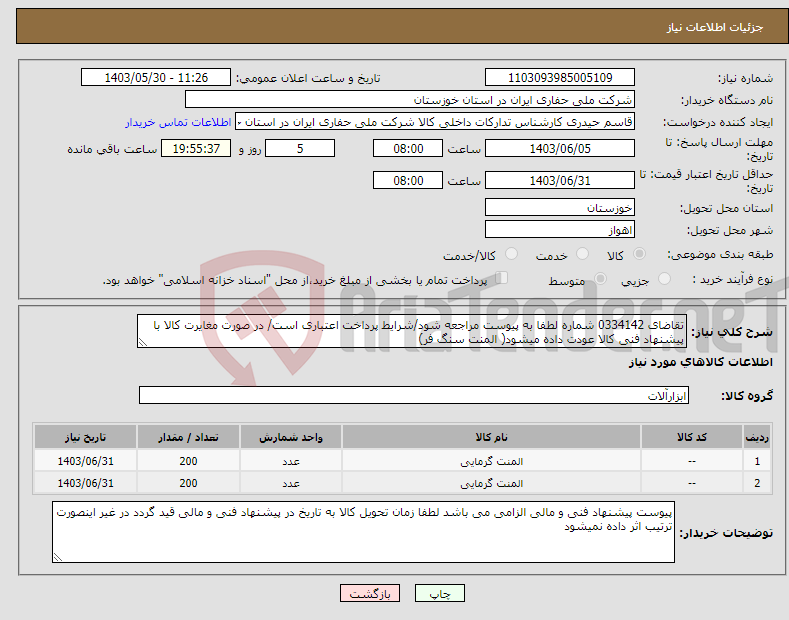Click the تاریخ نیاز column header
The height and width of the screenshot is (620, 789).
pos(86,437)
